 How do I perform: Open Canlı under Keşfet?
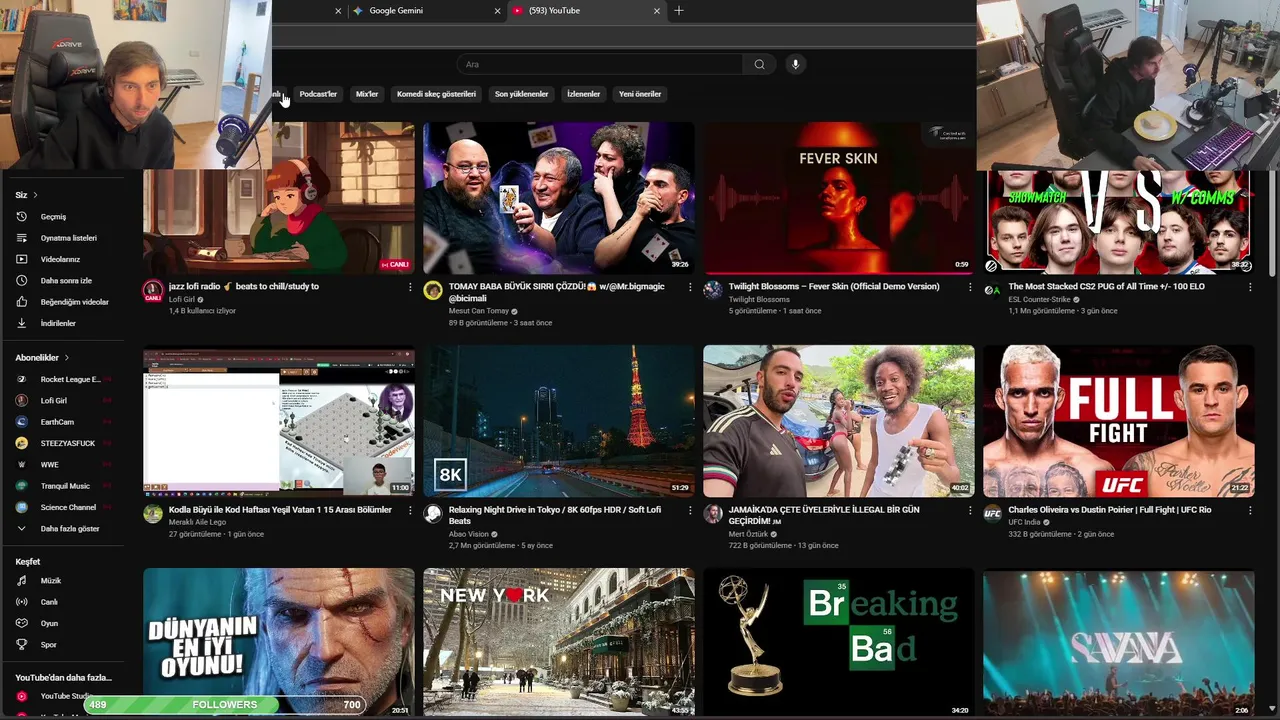coord(49,602)
